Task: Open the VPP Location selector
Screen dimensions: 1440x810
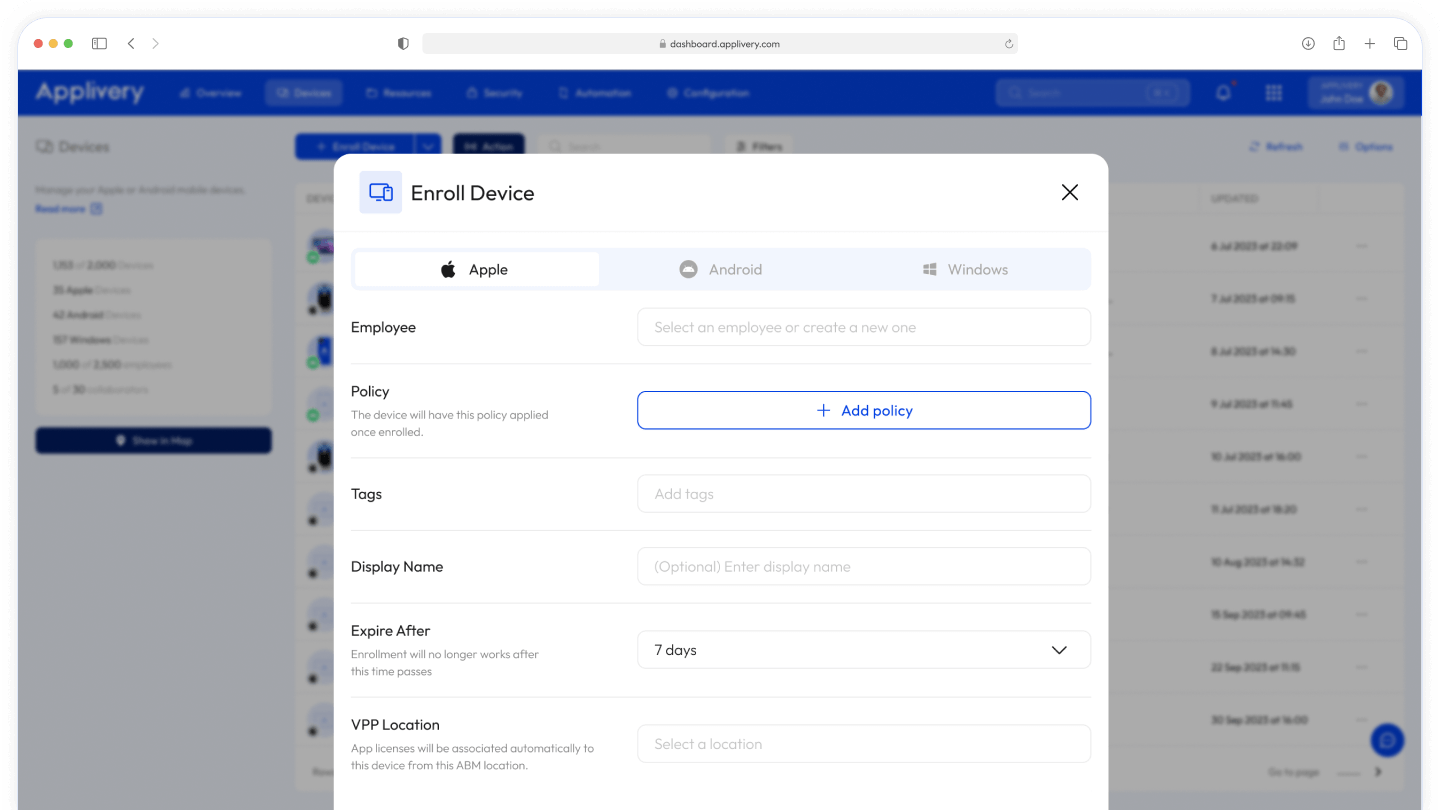Action: [864, 744]
